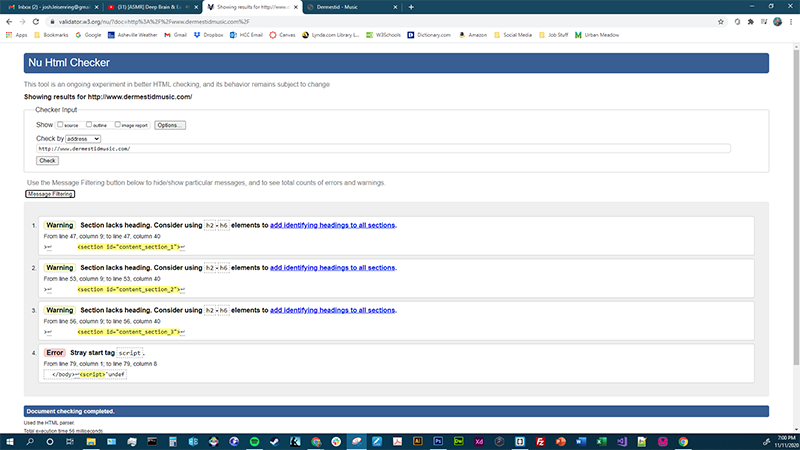Open the Asheville Weather bookmark

132,35
